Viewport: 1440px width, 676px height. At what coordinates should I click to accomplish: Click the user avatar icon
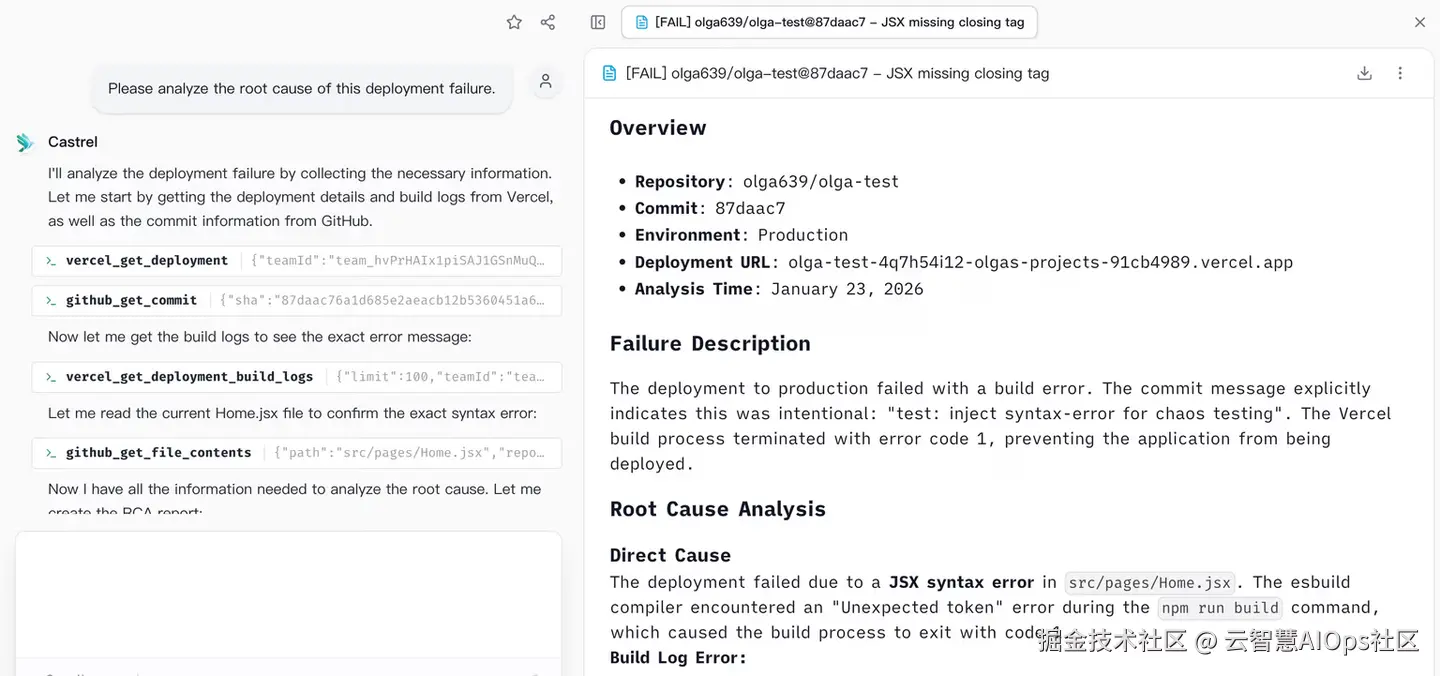click(545, 82)
